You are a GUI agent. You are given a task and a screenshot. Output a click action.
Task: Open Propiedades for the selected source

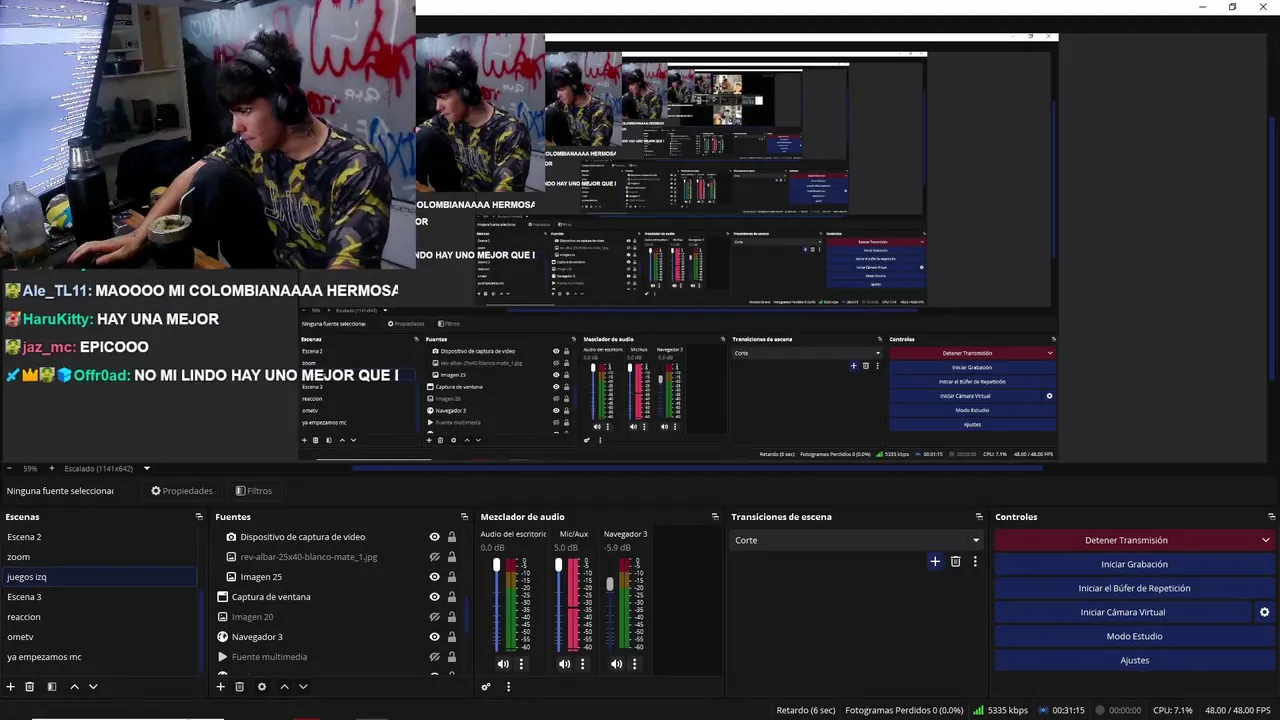pos(182,491)
